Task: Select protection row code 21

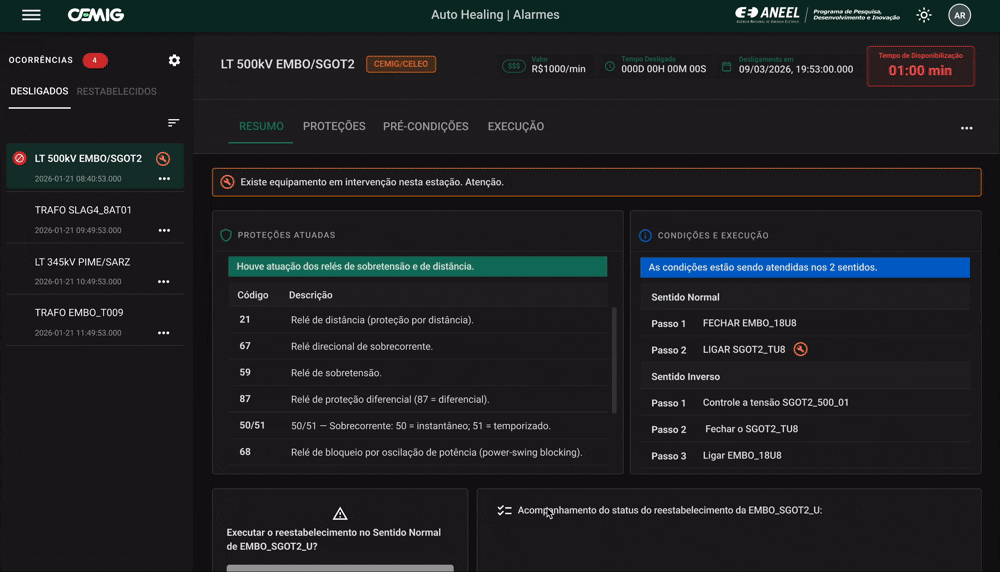Action: [x=419, y=320]
